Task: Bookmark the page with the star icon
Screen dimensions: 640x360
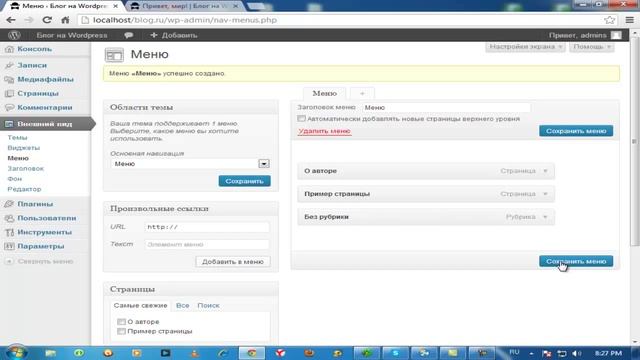Action: tap(609, 20)
